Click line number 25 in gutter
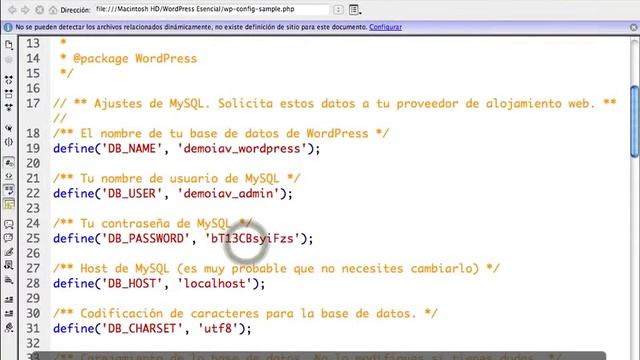This screenshot has width=640, height=360. click(x=33, y=238)
